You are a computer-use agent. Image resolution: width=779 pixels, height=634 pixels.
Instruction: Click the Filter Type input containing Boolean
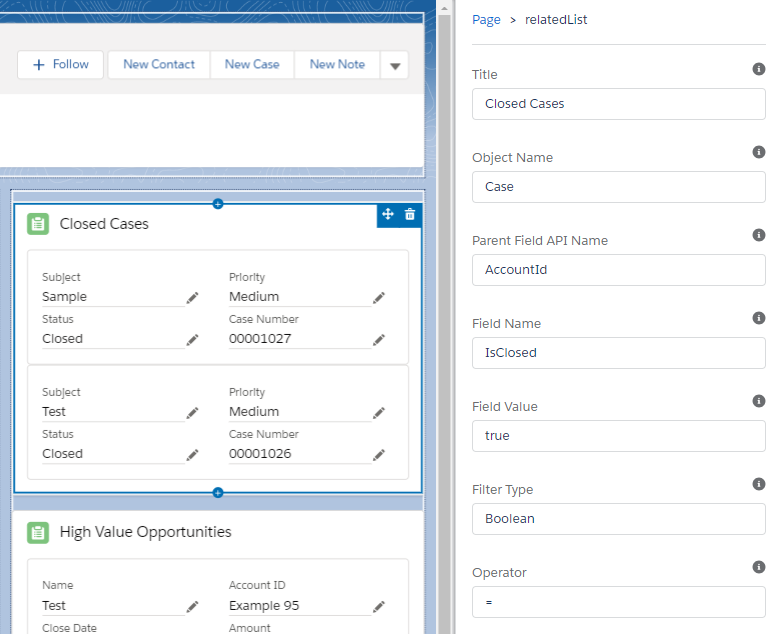coord(619,519)
